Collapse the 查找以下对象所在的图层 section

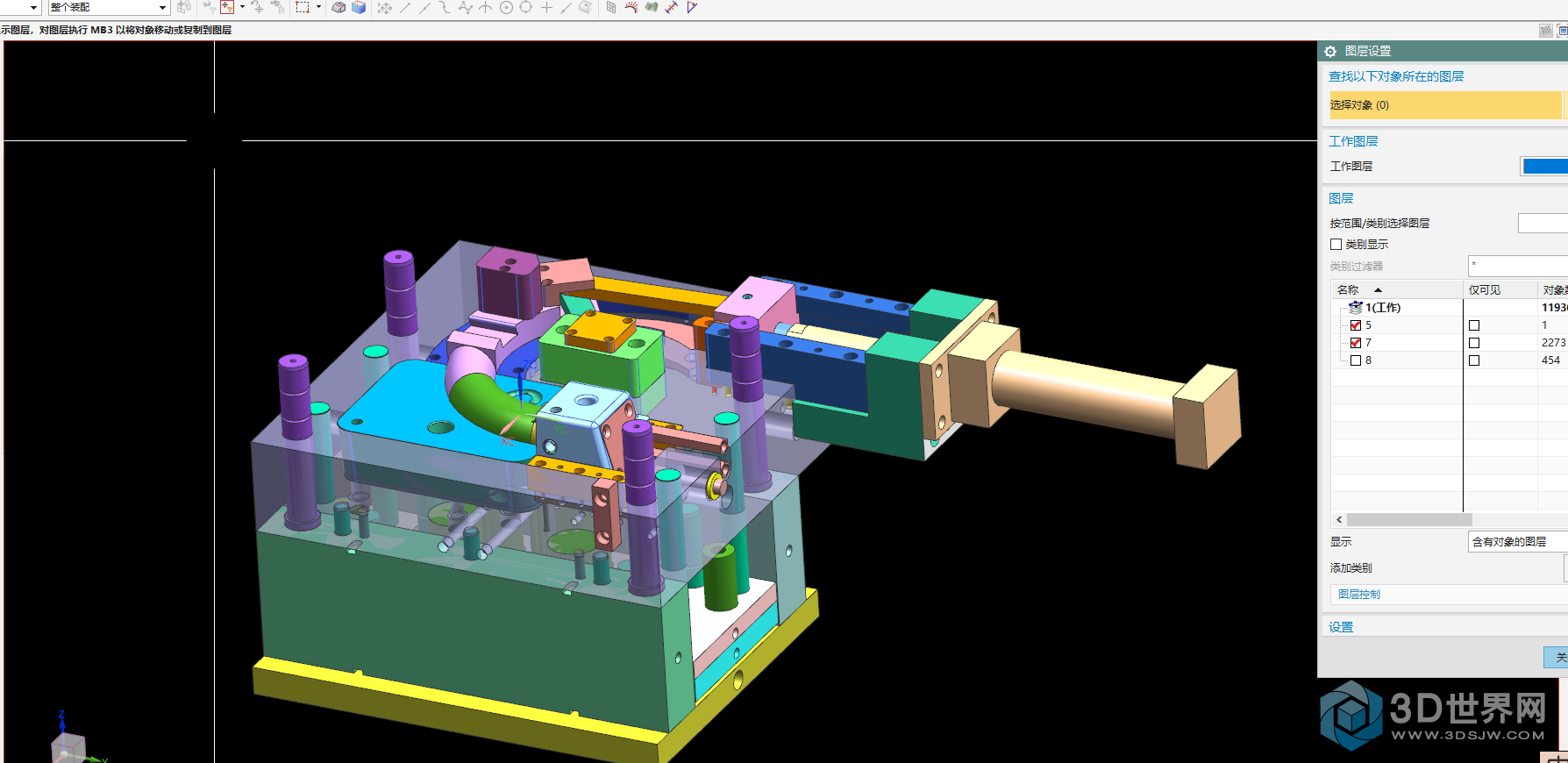pos(1396,76)
